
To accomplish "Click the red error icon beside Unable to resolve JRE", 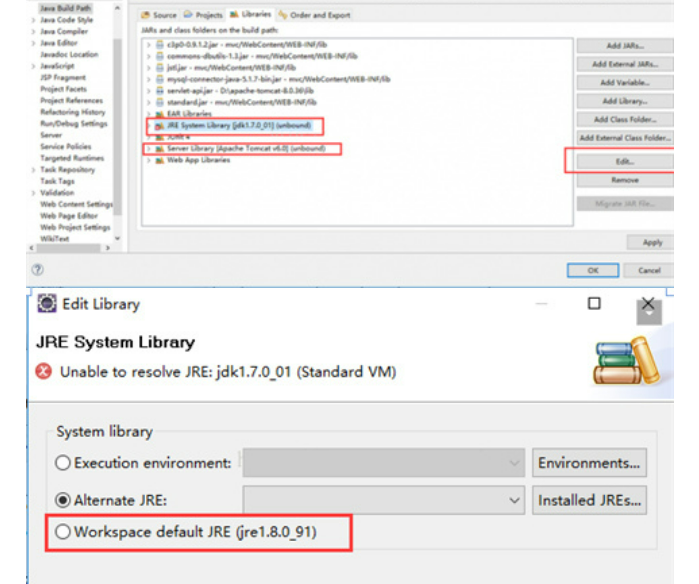I will pyautogui.click(x=44, y=372).
